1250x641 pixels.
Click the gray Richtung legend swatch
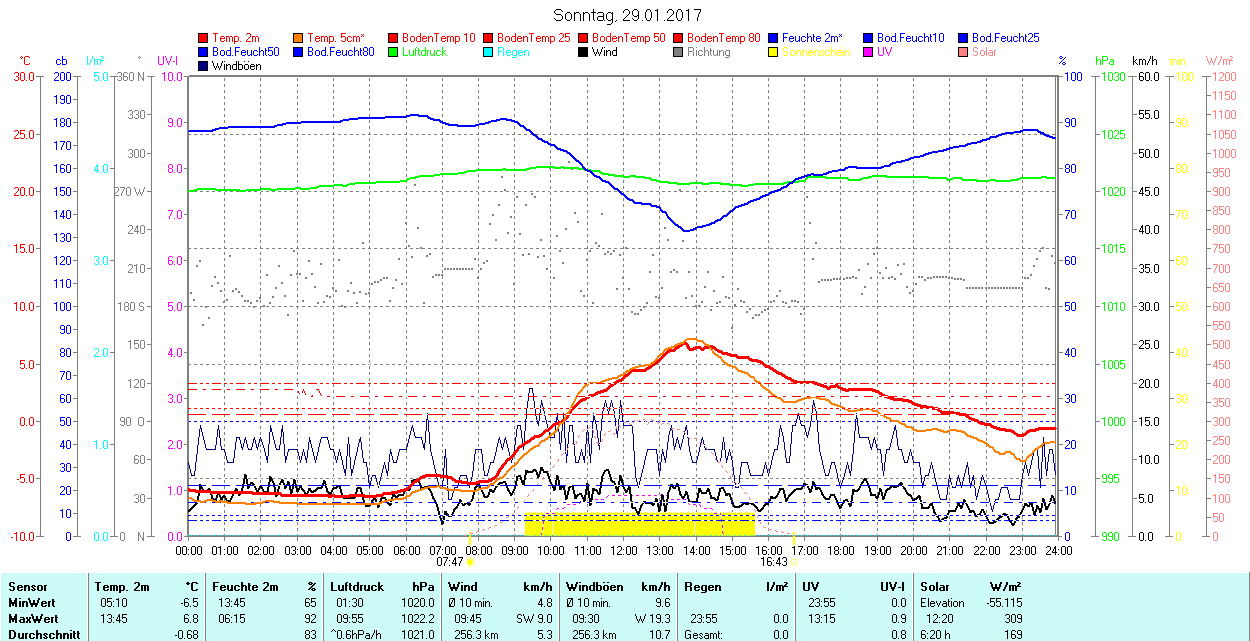[678, 52]
